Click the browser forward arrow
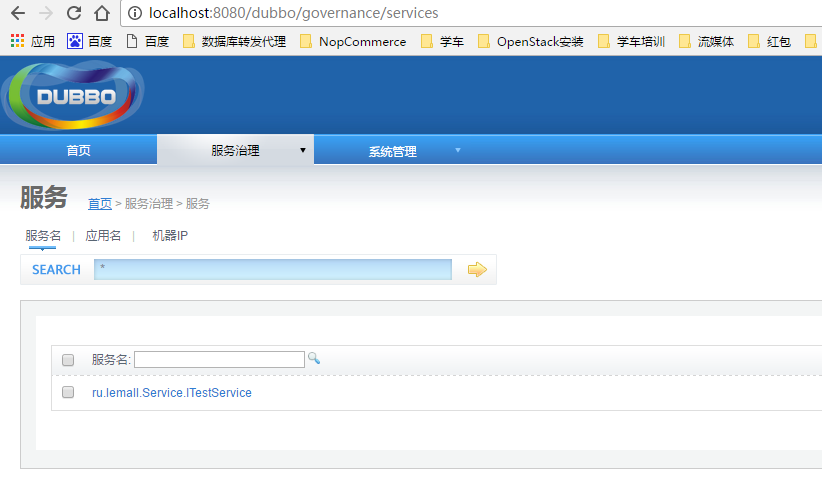This screenshot has width=822, height=484. (x=46, y=13)
